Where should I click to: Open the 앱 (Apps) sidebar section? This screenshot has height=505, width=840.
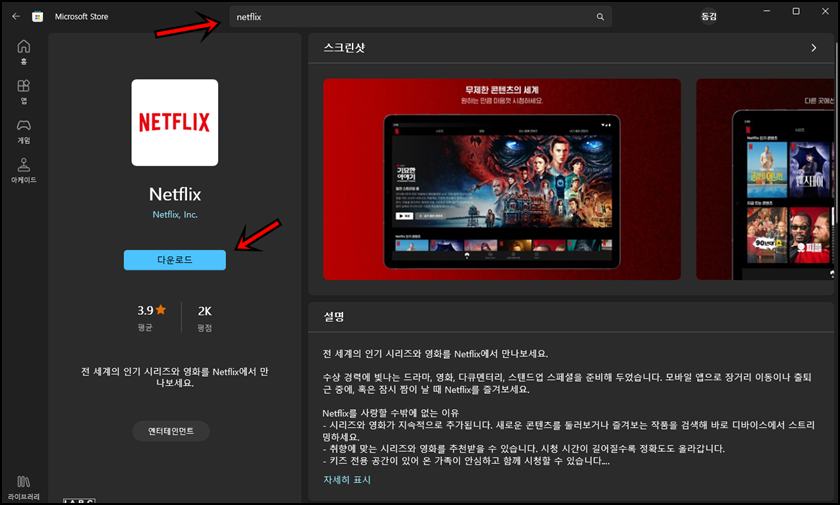coord(24,92)
